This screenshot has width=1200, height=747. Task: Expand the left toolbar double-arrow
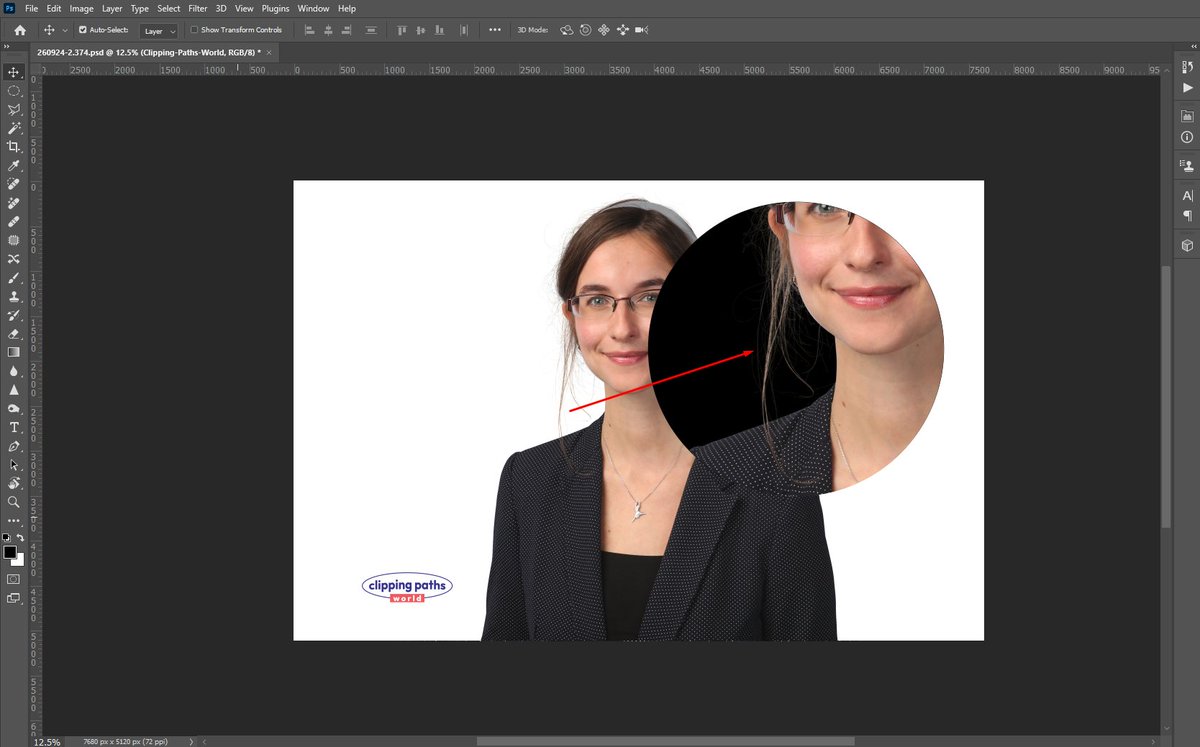6,46
